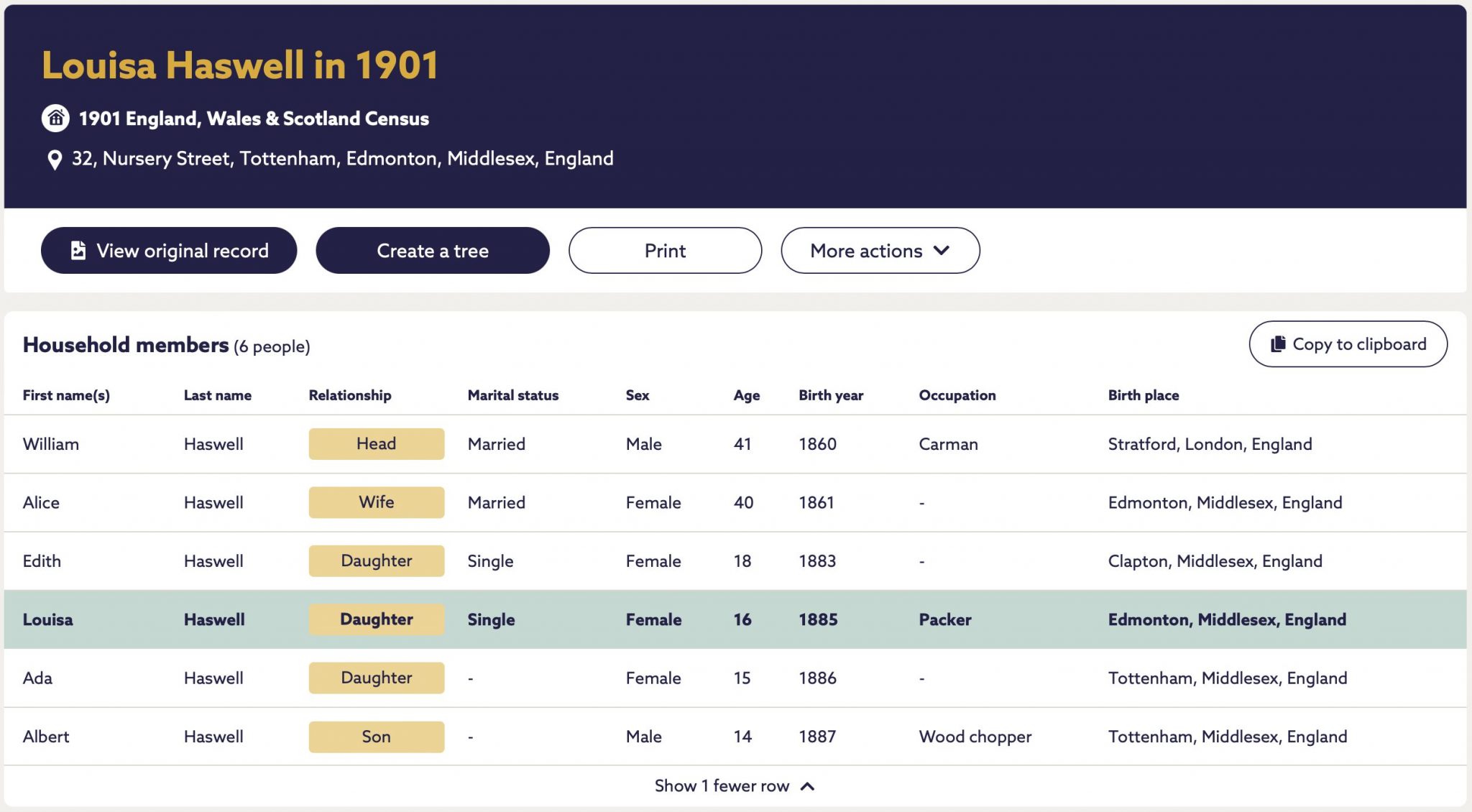Click the clipboard icon in Copy to clipboard
1472x812 pixels.
click(1278, 344)
